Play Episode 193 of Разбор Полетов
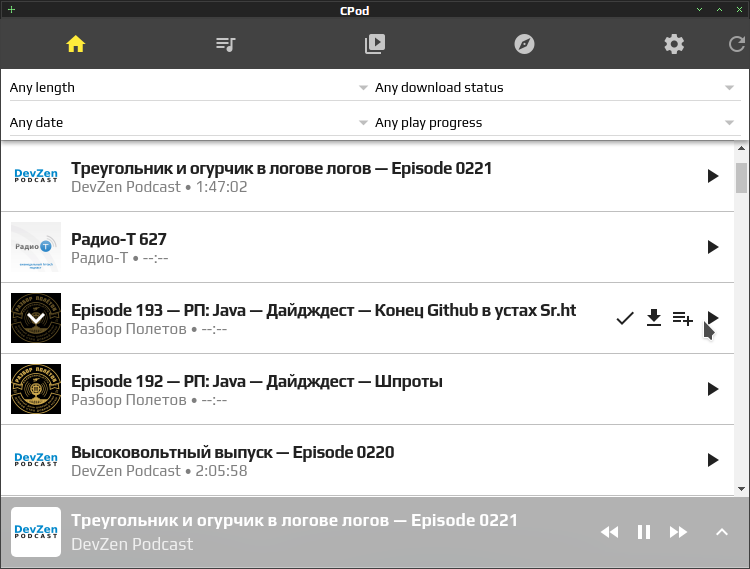This screenshot has width=750, height=569. (713, 318)
